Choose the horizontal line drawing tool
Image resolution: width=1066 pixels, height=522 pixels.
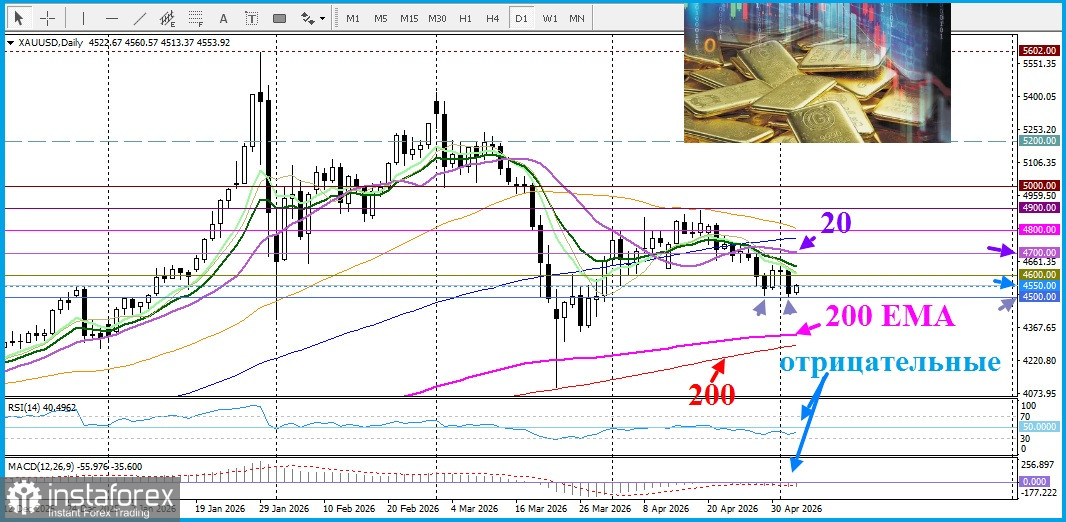coord(112,18)
